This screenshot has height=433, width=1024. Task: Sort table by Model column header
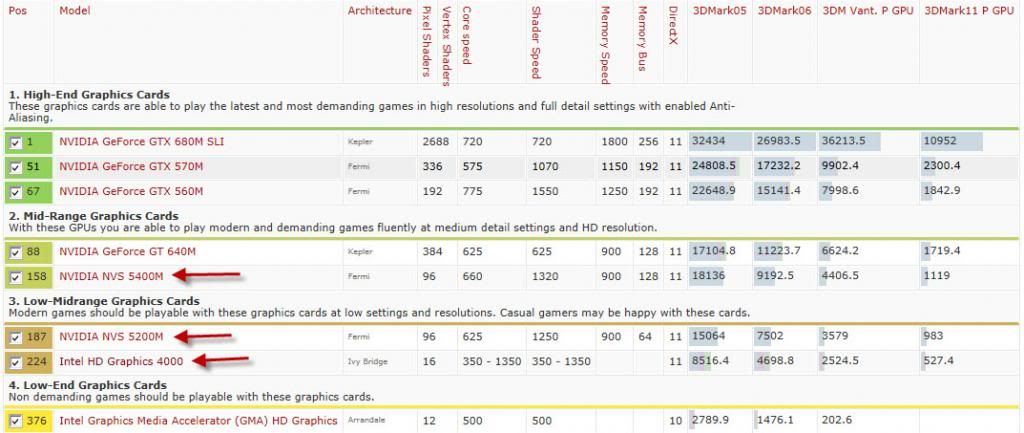pyautogui.click(x=74, y=11)
